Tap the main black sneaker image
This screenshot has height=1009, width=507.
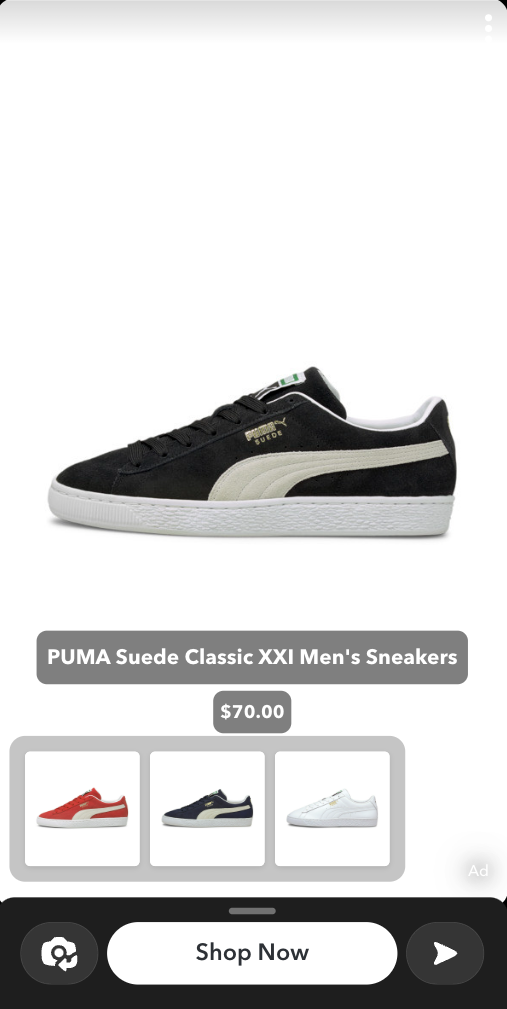click(x=252, y=452)
